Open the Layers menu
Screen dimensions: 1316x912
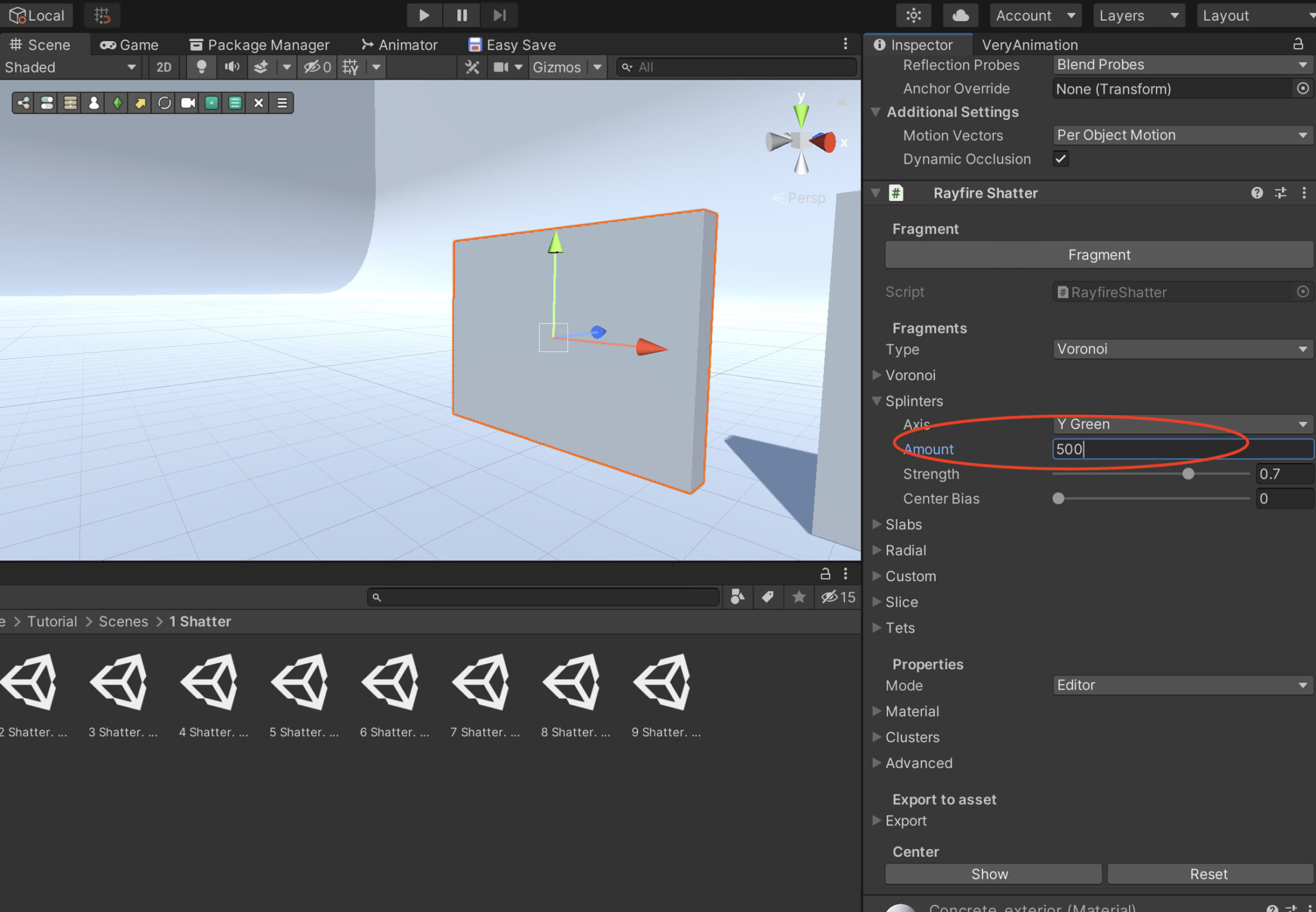(1139, 15)
